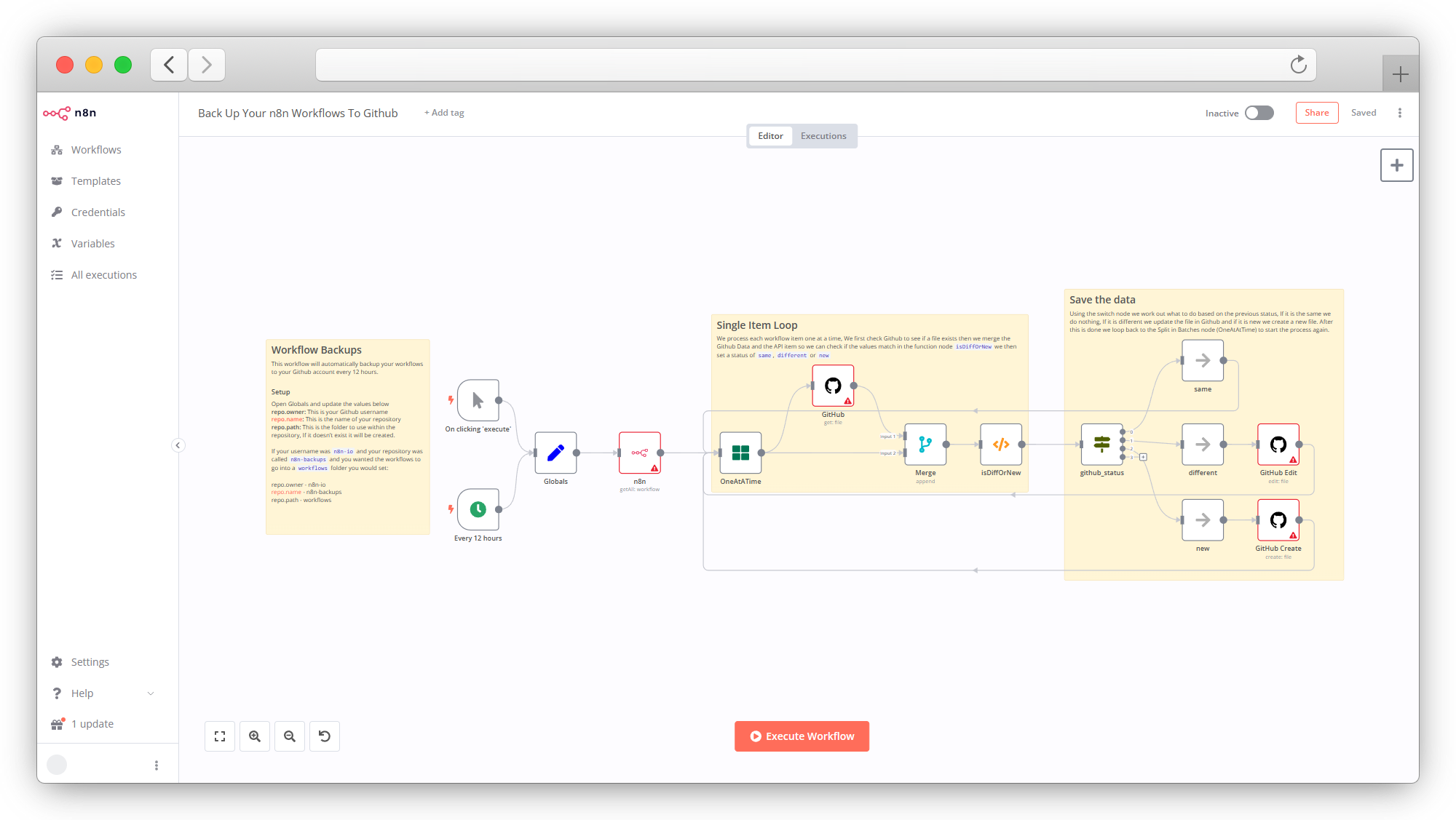This screenshot has width=1456, height=820.
Task: Zoom out on the canvas
Action: point(290,736)
